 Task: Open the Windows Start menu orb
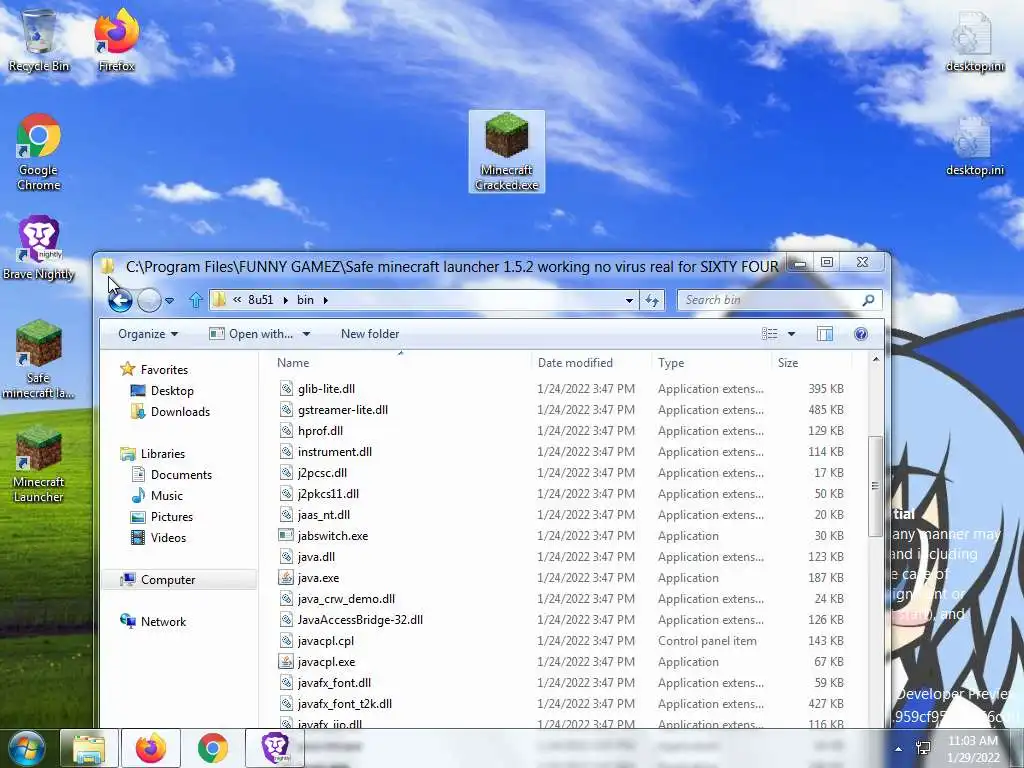click(x=26, y=748)
